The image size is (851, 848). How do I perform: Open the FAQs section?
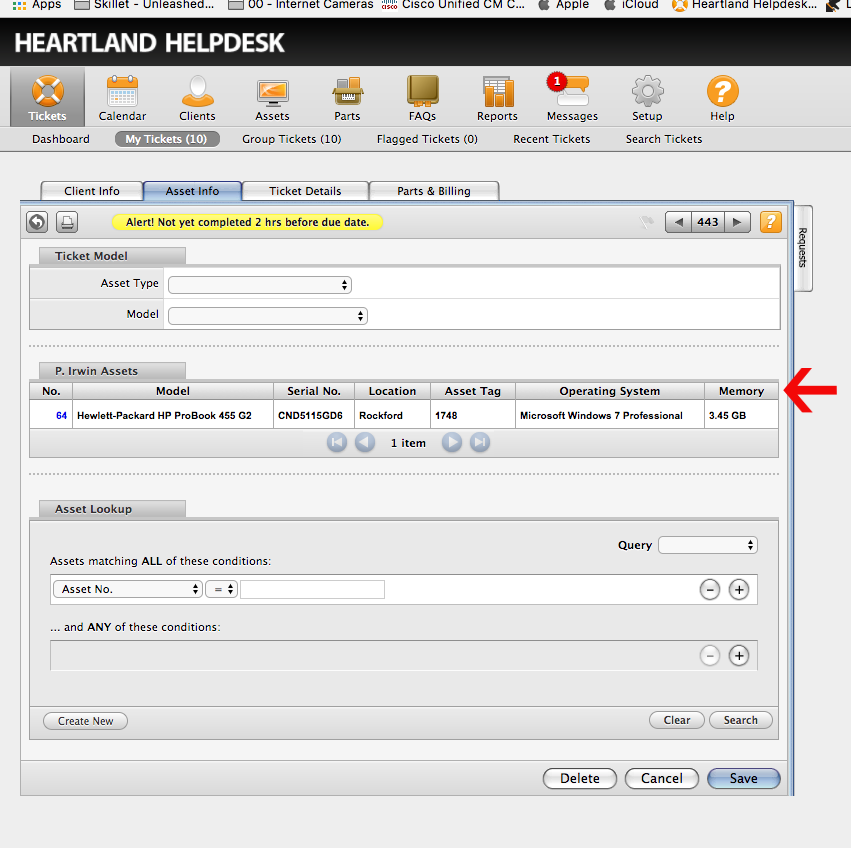(422, 98)
